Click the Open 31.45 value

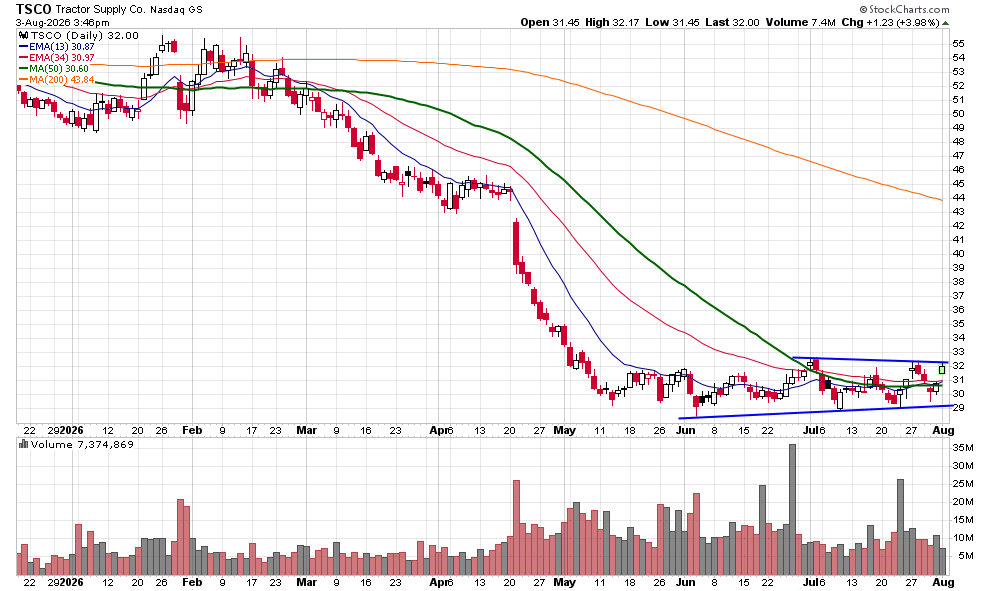tap(549, 22)
